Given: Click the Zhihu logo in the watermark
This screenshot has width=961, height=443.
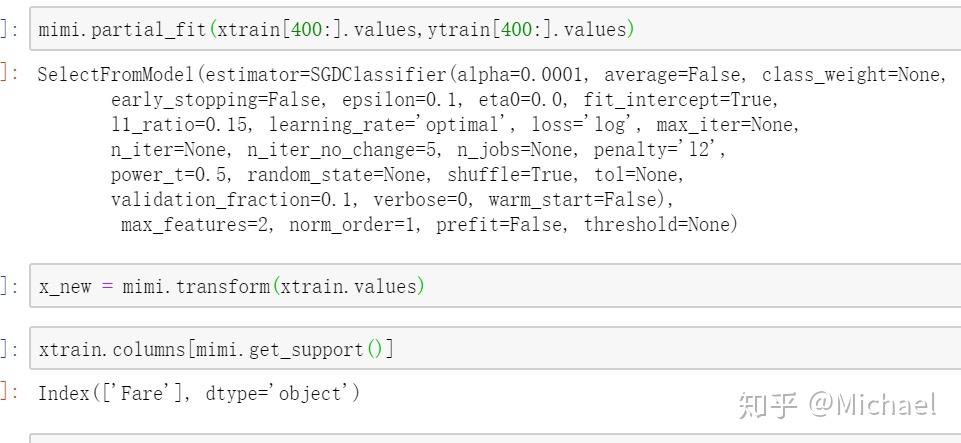Looking at the screenshot, I should pyautogui.click(x=768, y=405).
